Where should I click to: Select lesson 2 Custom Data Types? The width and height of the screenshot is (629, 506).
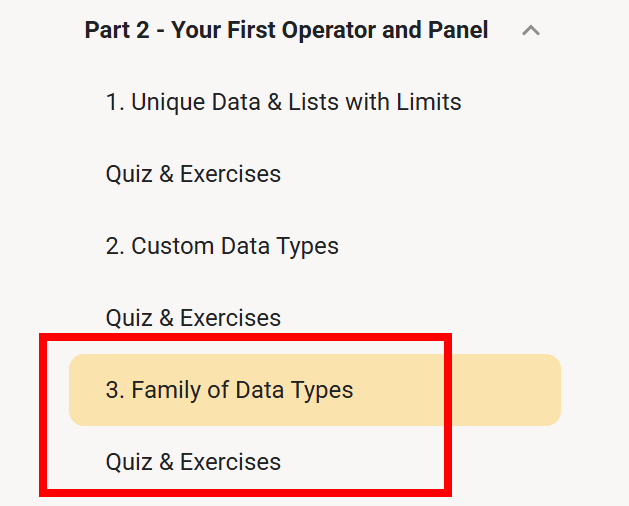point(222,246)
